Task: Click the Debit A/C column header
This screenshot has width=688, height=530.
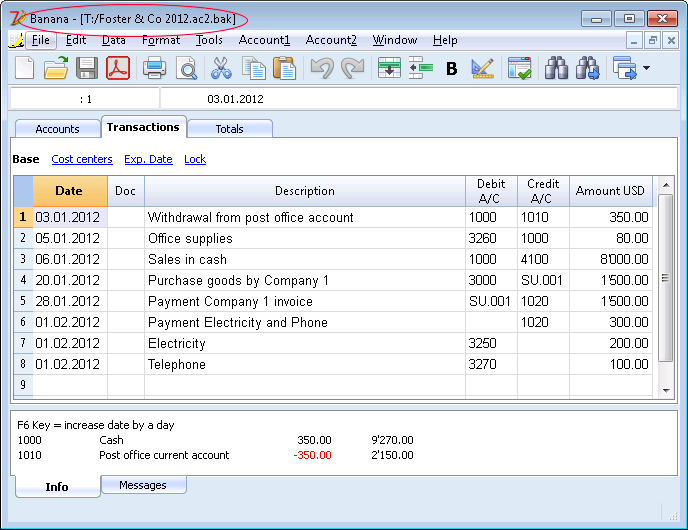Action: 491,191
